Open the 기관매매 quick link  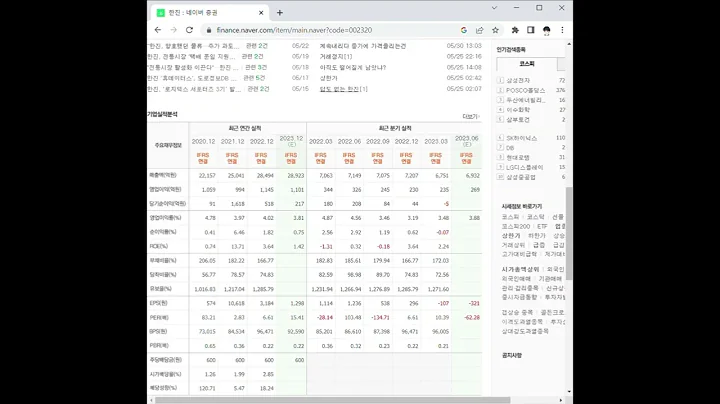(550, 279)
